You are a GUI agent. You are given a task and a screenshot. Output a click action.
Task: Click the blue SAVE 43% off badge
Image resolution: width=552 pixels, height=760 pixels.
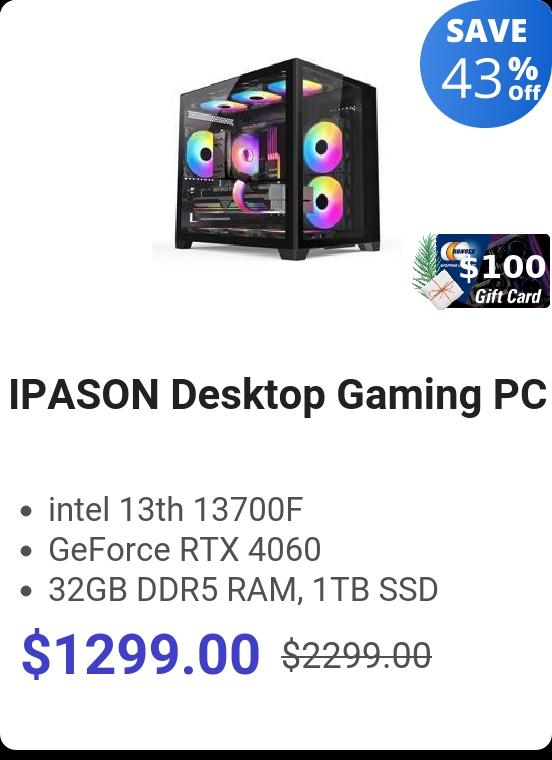point(487,63)
